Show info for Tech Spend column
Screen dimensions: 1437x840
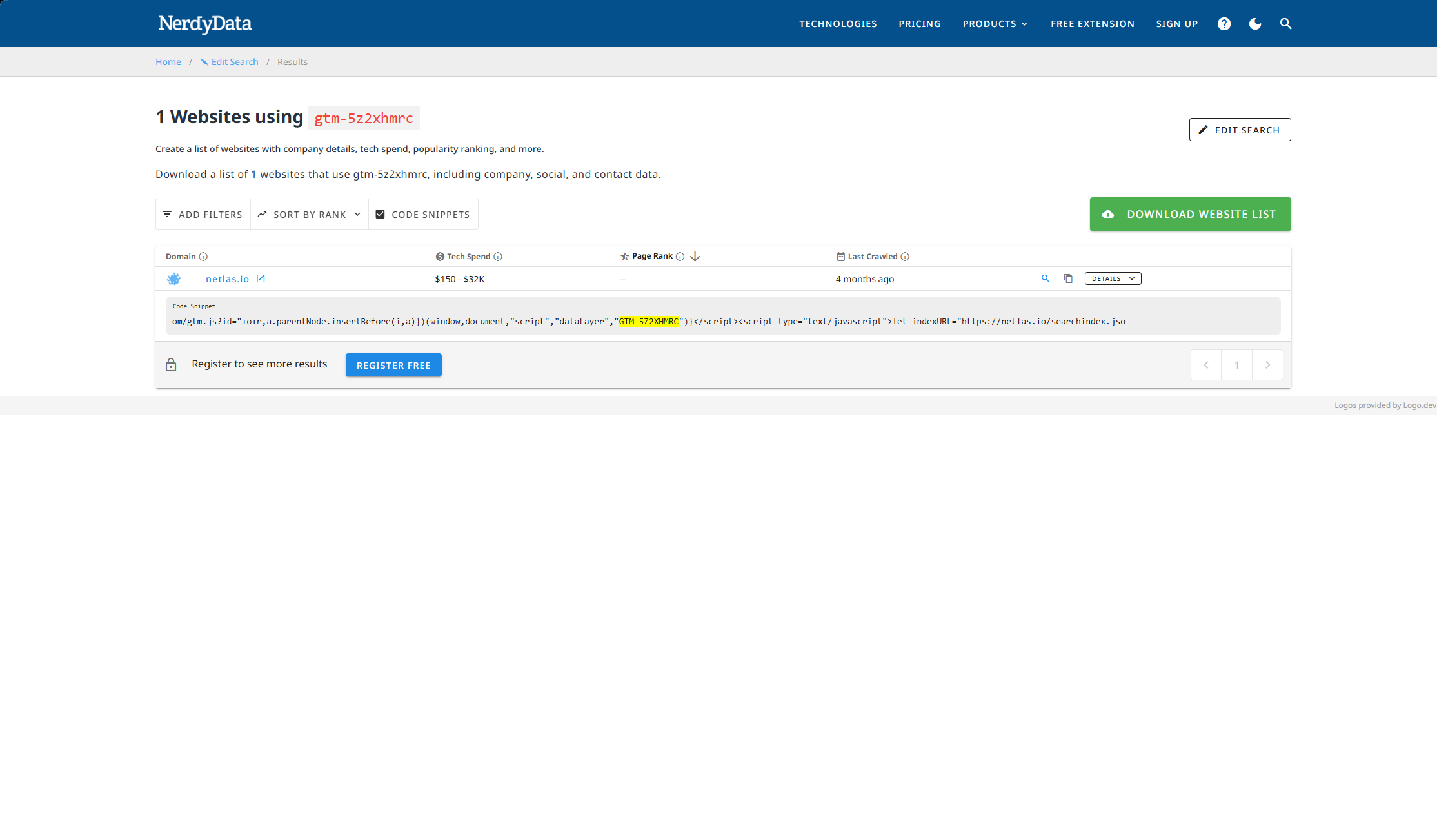coord(498,257)
